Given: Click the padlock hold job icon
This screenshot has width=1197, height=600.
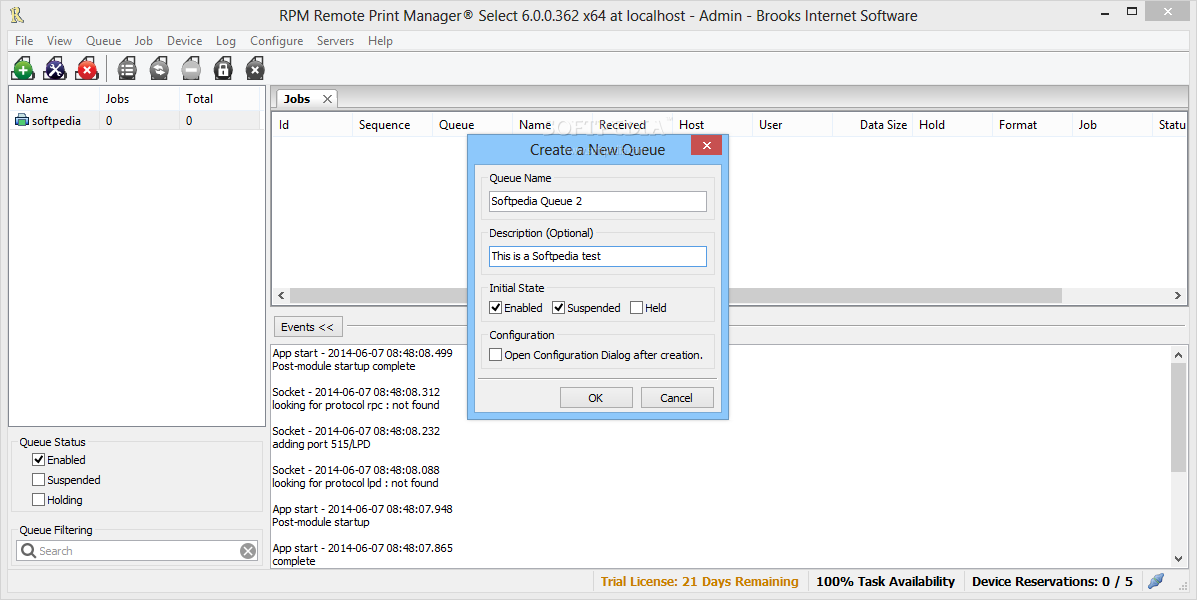Looking at the screenshot, I should click(x=223, y=69).
